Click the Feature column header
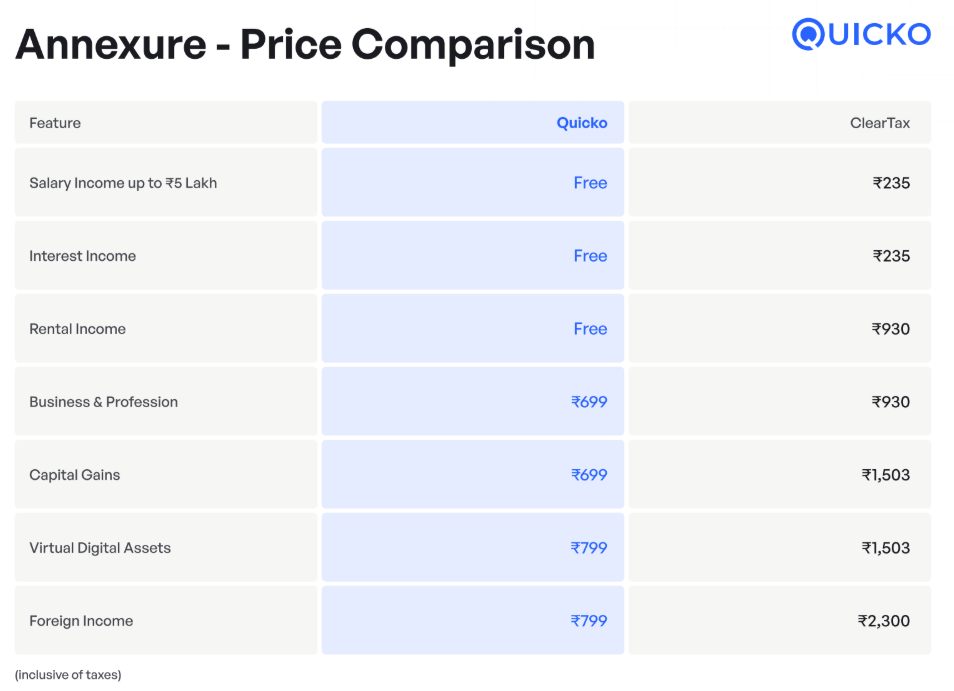954x691 pixels. coord(55,123)
